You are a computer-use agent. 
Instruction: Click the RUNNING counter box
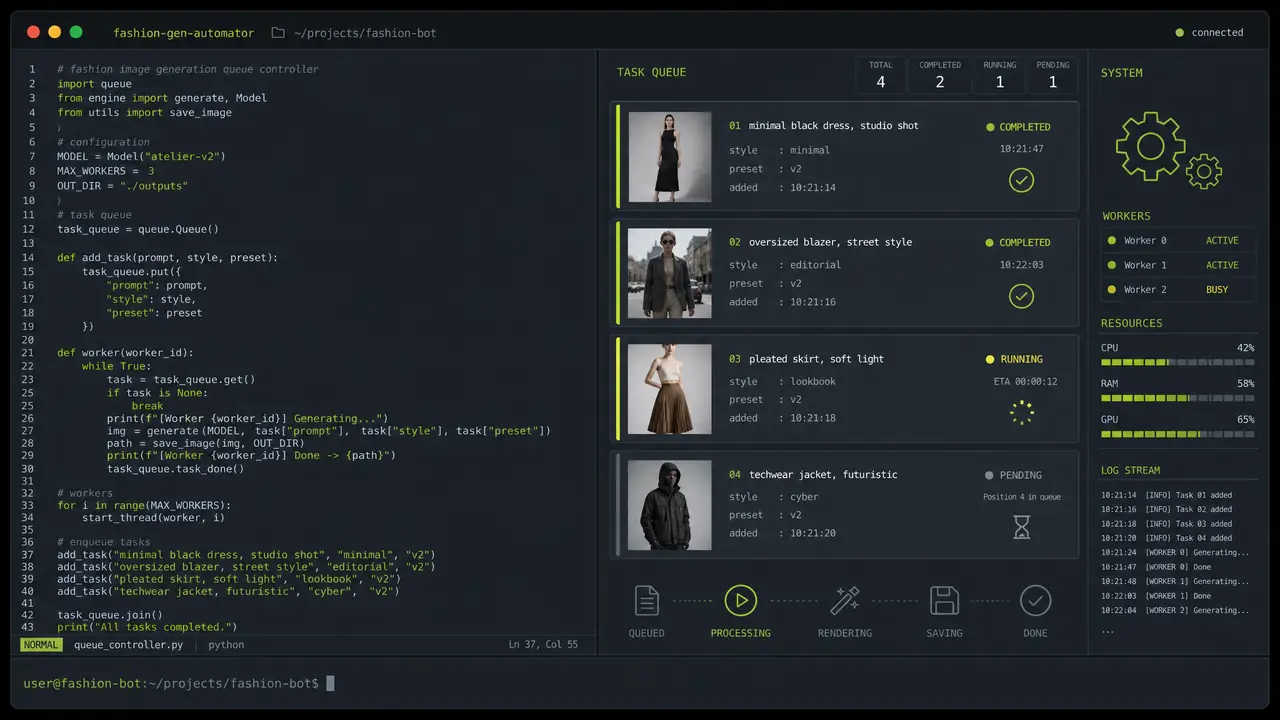click(x=1000, y=75)
